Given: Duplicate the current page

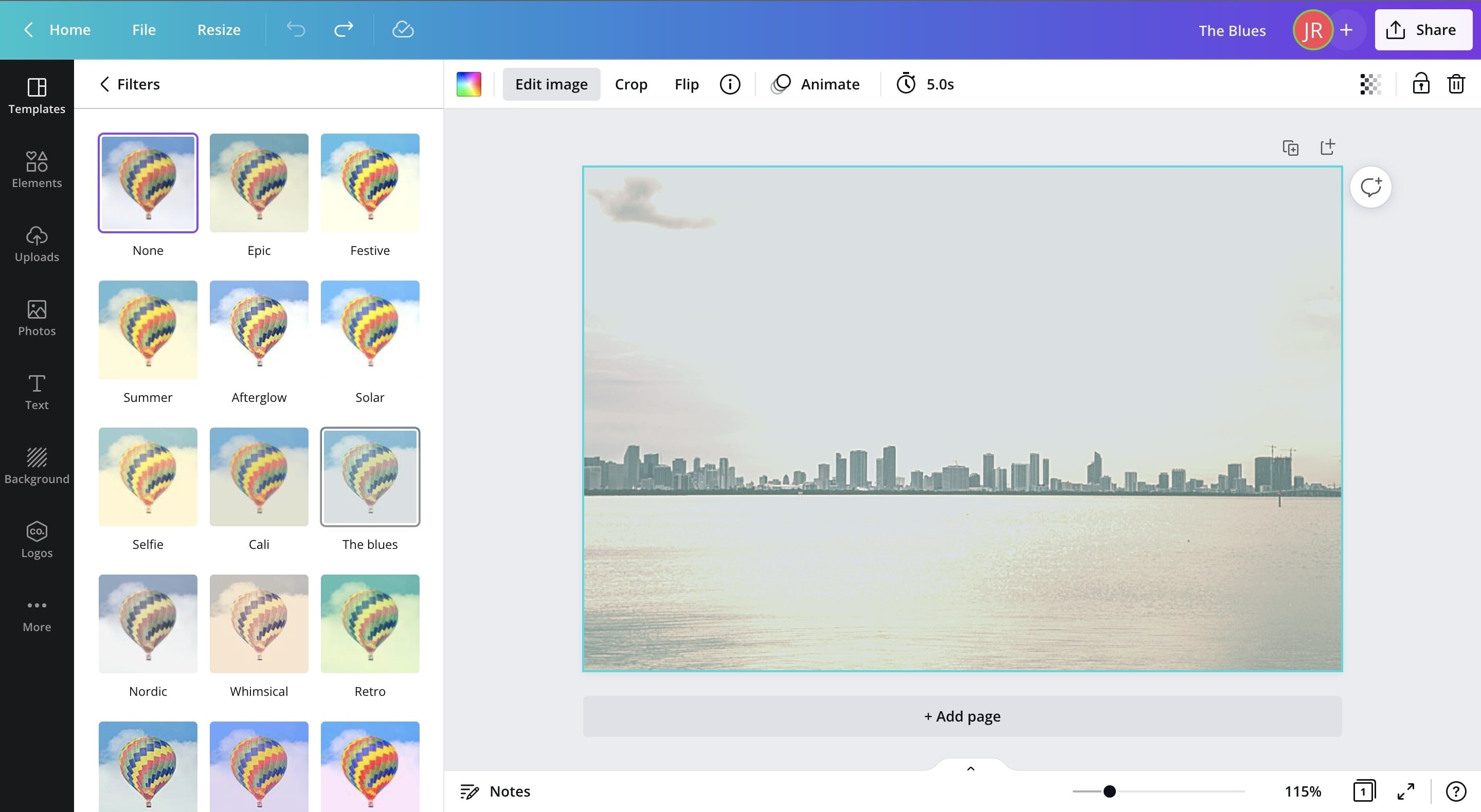Looking at the screenshot, I should pyautogui.click(x=1291, y=147).
